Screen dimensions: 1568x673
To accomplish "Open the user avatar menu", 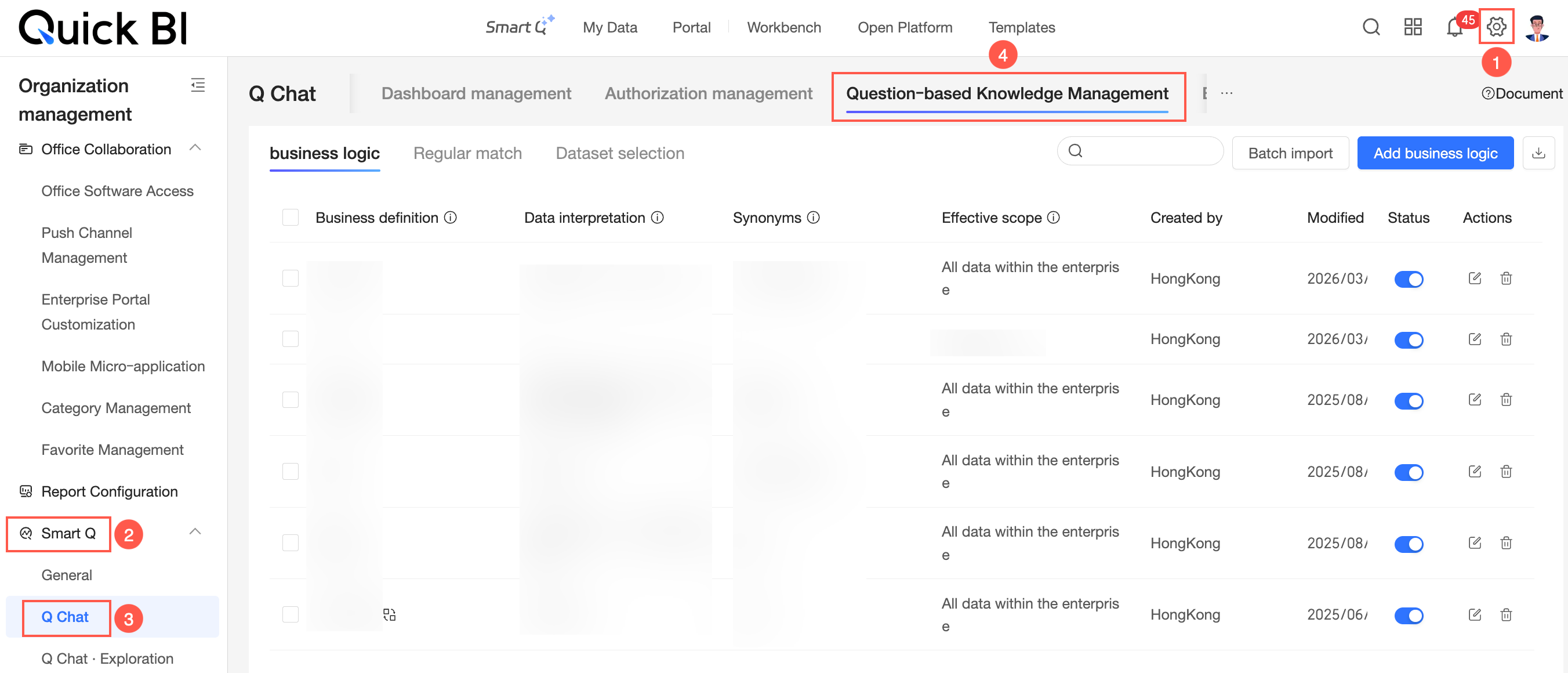I will click(x=1537, y=27).
